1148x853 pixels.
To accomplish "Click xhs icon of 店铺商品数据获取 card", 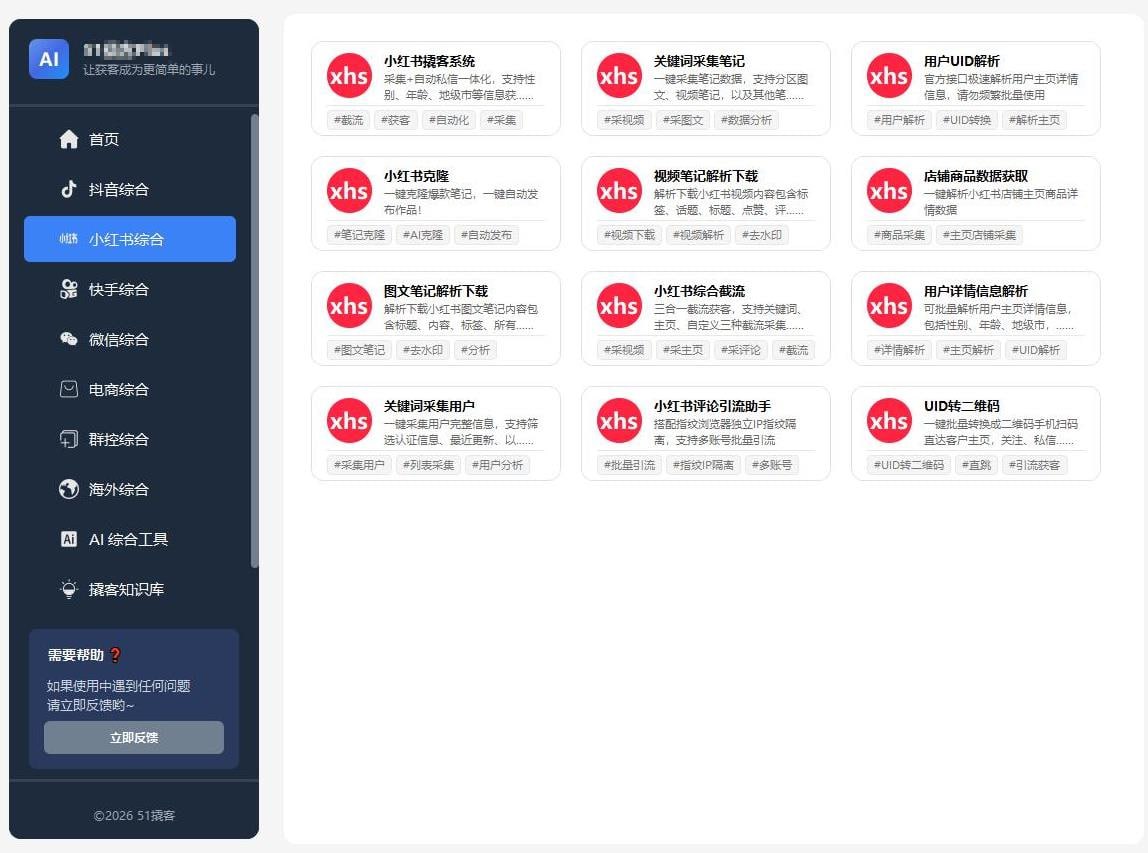I will tap(889, 190).
